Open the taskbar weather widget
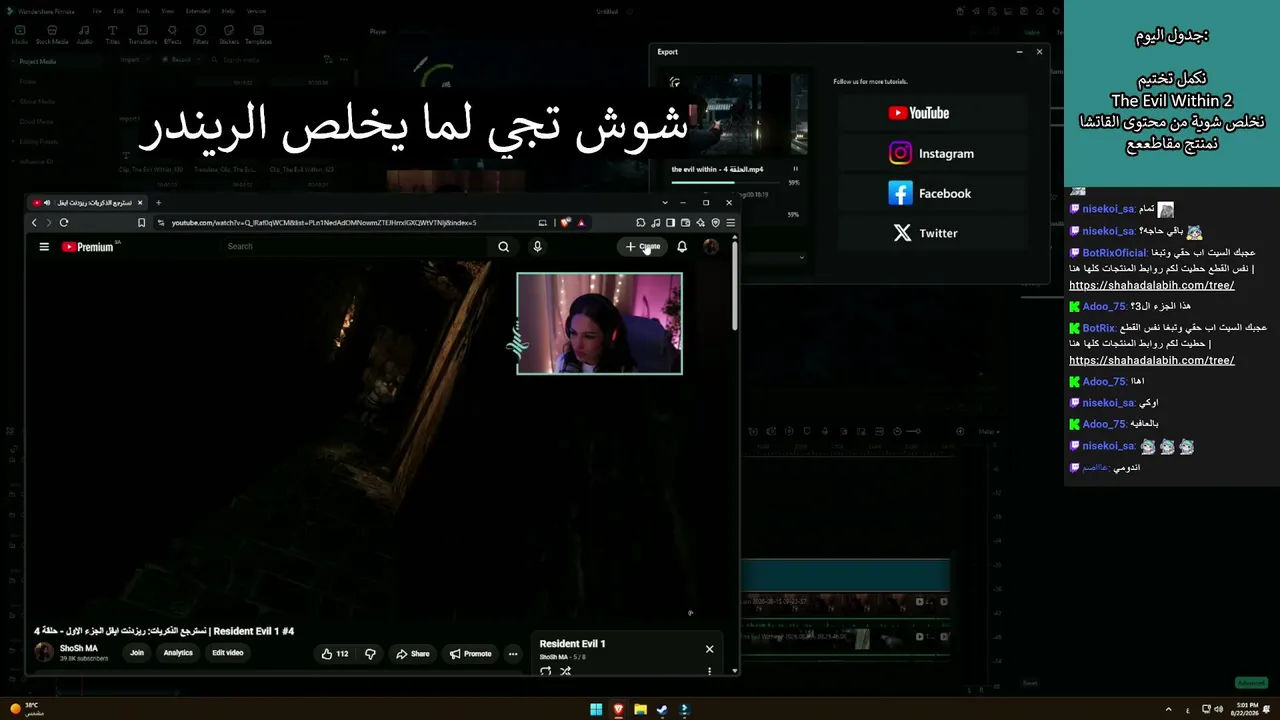The width and height of the screenshot is (1280, 720). pyautogui.click(x=27, y=709)
